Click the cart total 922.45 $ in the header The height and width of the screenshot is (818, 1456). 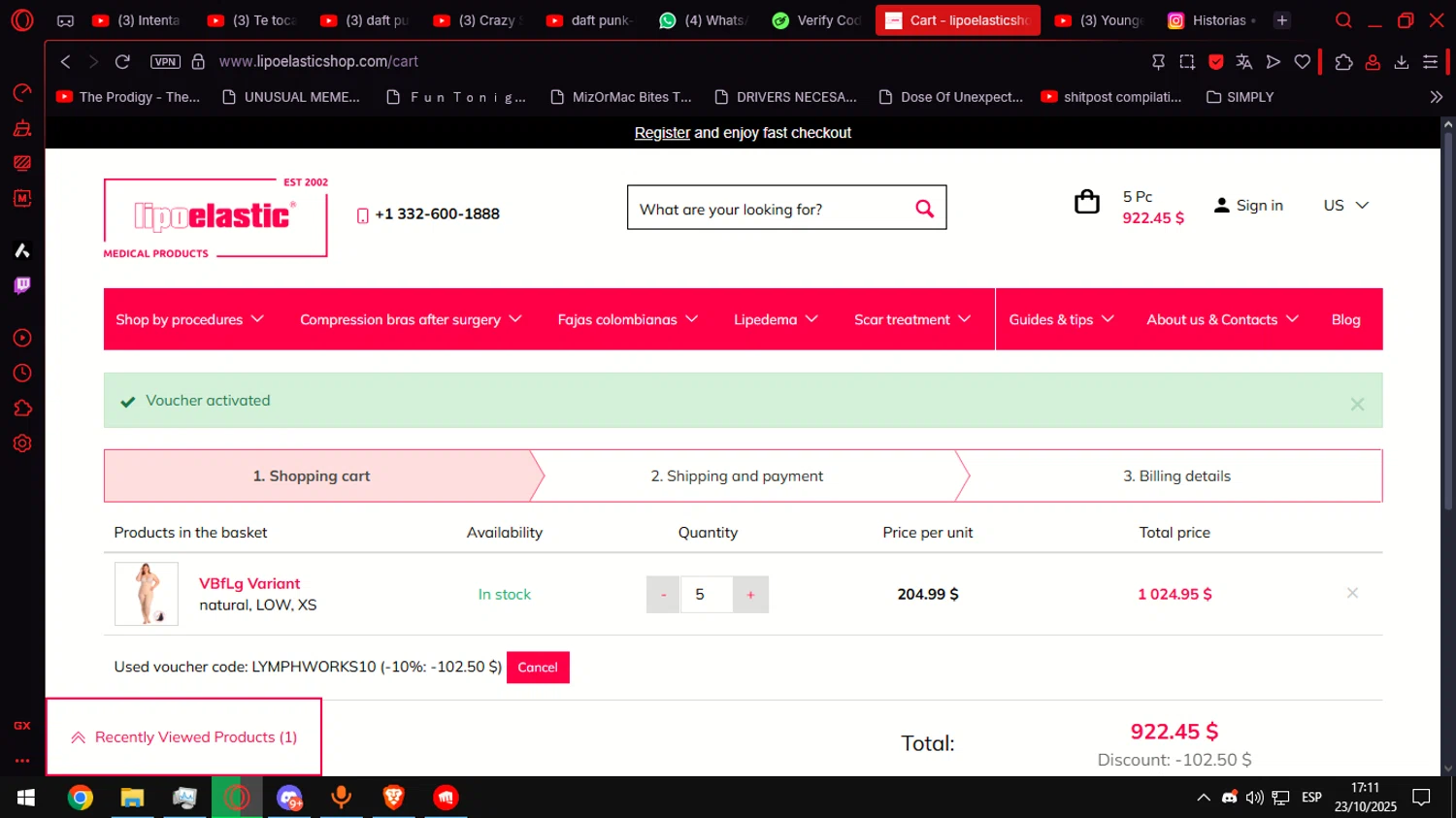click(1153, 217)
